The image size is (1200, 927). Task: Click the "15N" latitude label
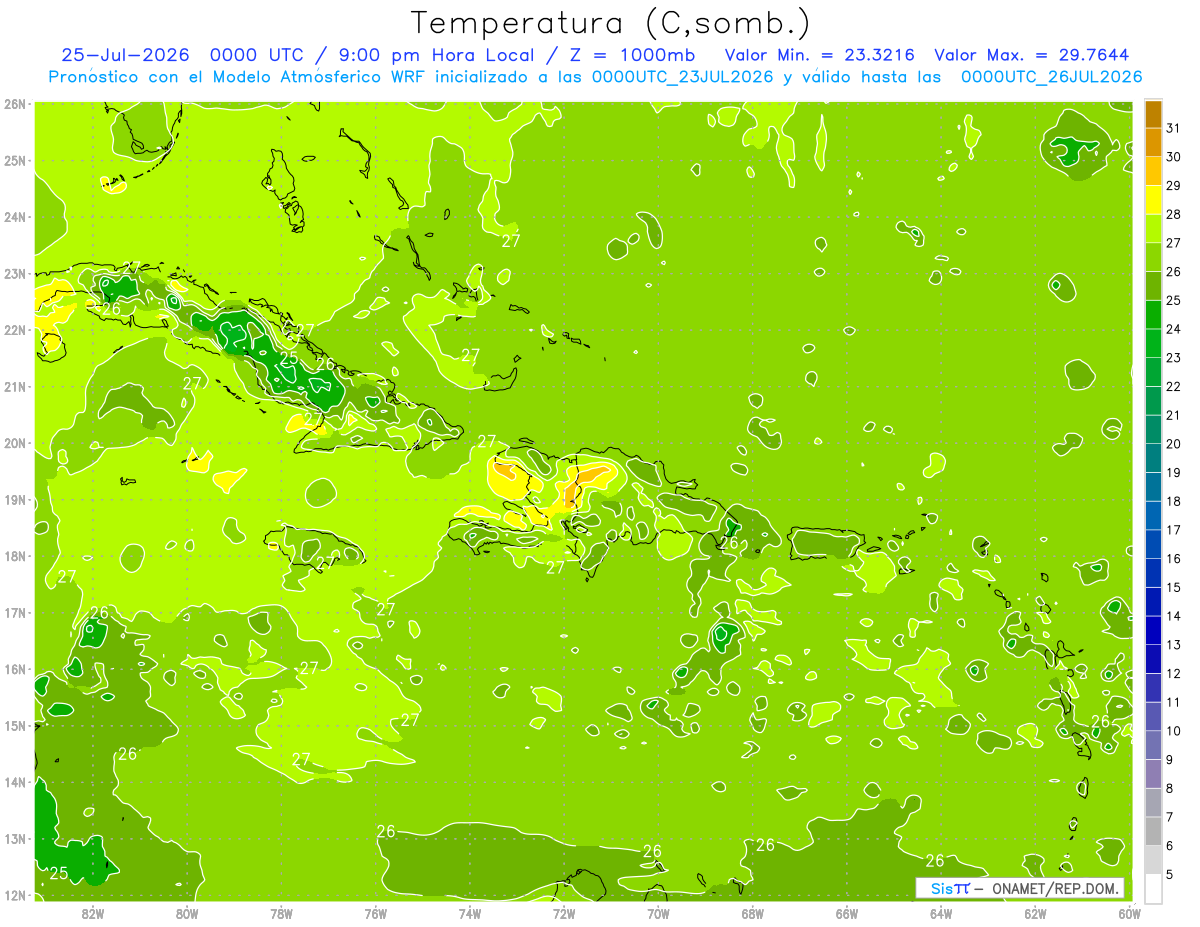pyautogui.click(x=14, y=726)
